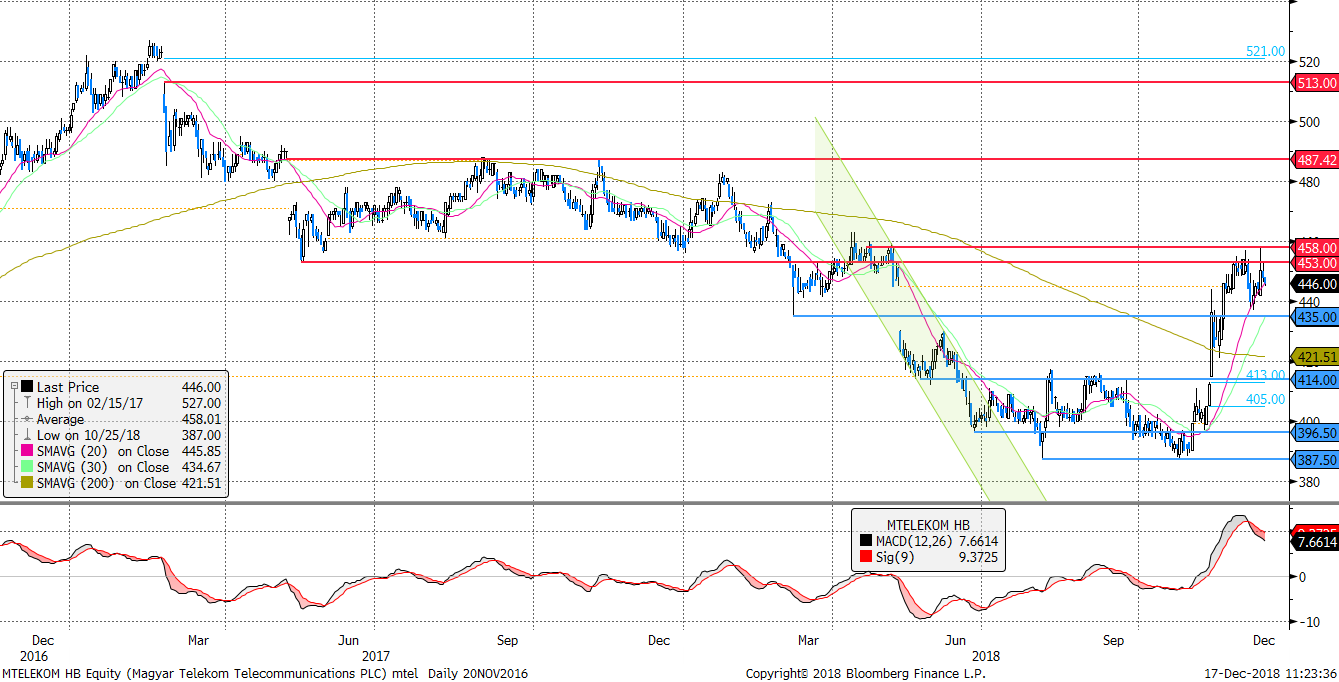
Task: Click the MTELEKOM HB title in MACD legend
Action: pyautogui.click(x=928, y=525)
